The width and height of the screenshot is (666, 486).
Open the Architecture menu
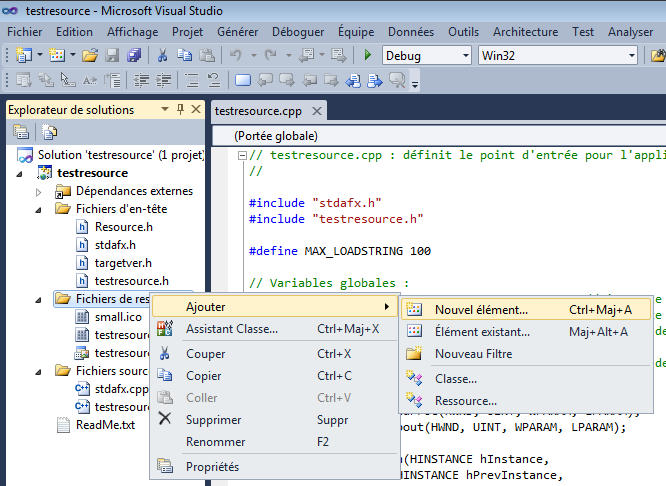(x=525, y=32)
